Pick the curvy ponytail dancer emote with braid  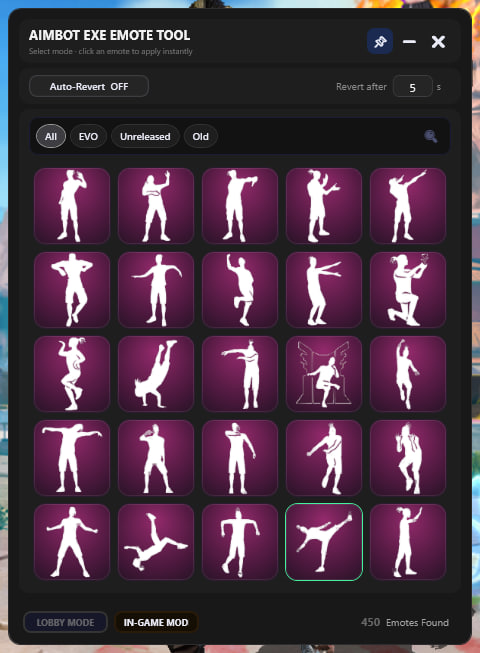tap(72, 374)
